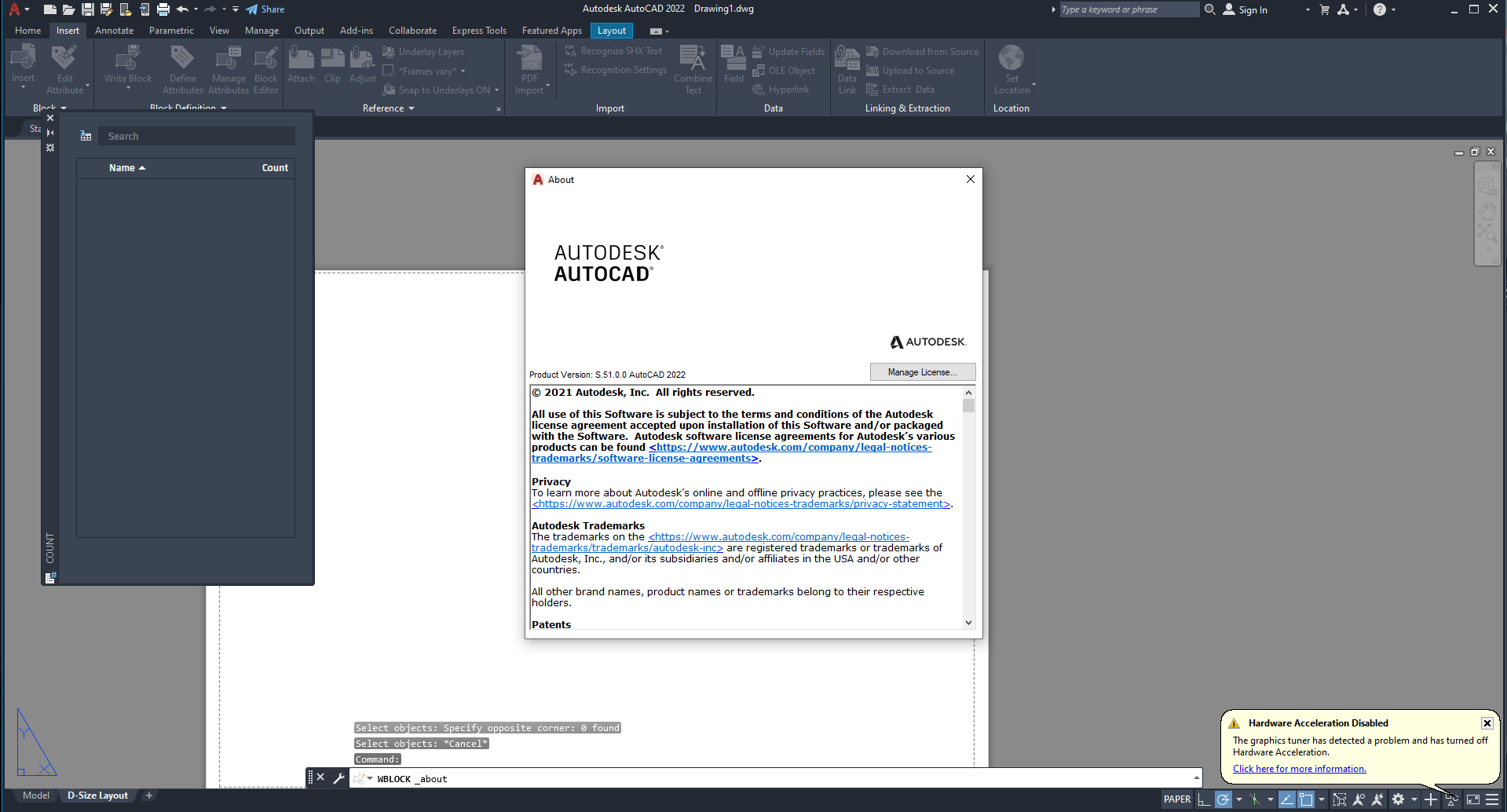Click the Clean Screen icon in status bar

pyautogui.click(x=1473, y=799)
